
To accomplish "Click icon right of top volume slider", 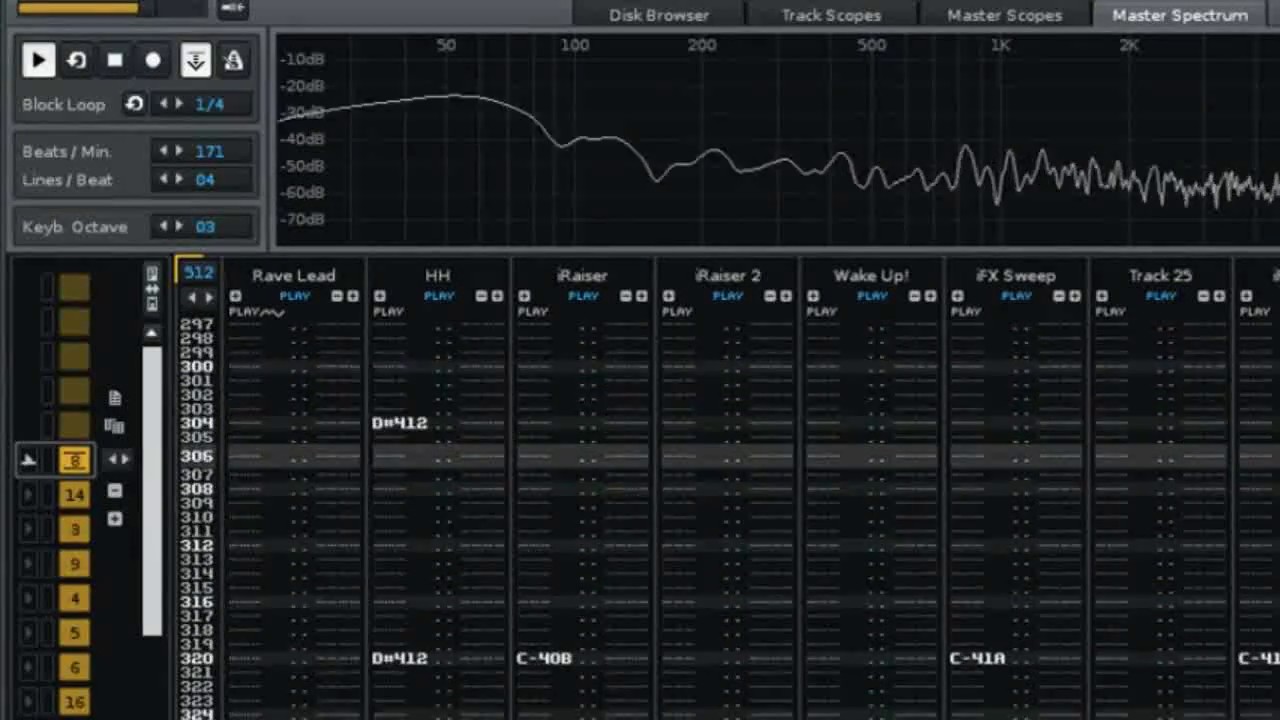I will (233, 8).
